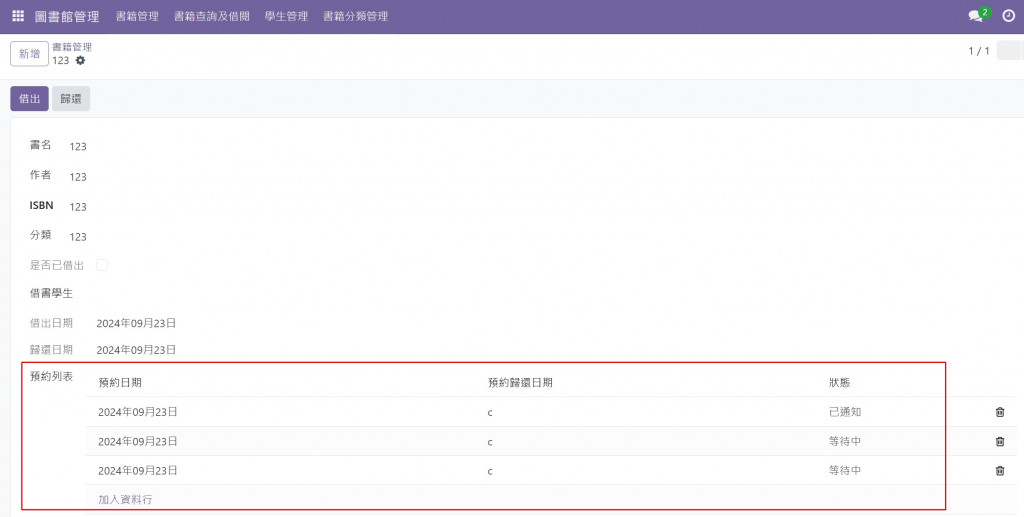Viewport: 1024px width, 517px height.
Task: Click the 預約日期 cell in the 已通知 row
Action: pyautogui.click(x=138, y=412)
